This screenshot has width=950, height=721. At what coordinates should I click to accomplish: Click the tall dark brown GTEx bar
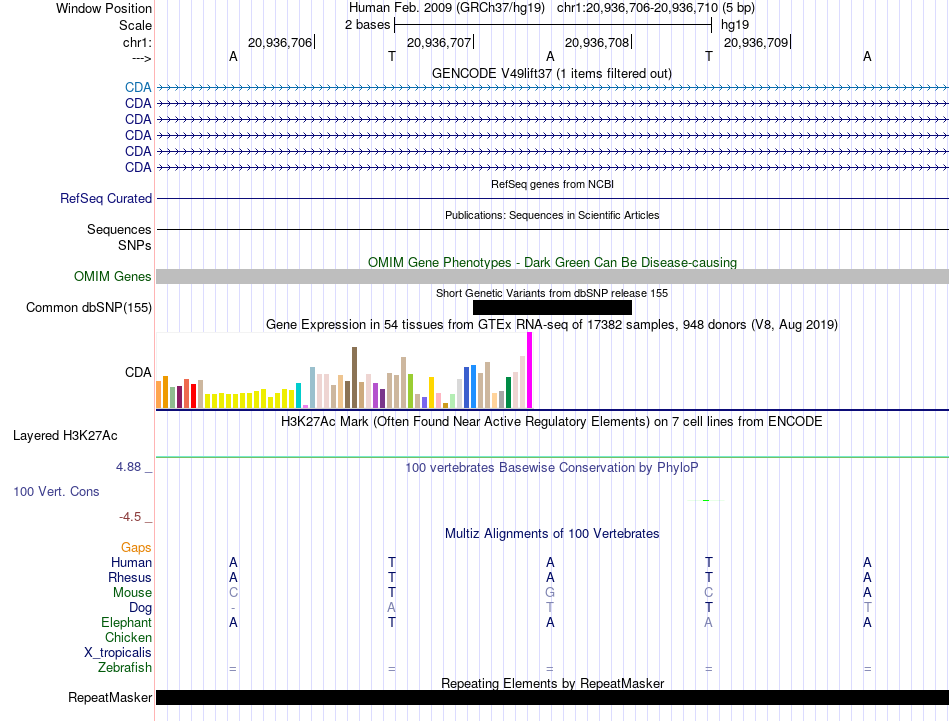coord(354,377)
